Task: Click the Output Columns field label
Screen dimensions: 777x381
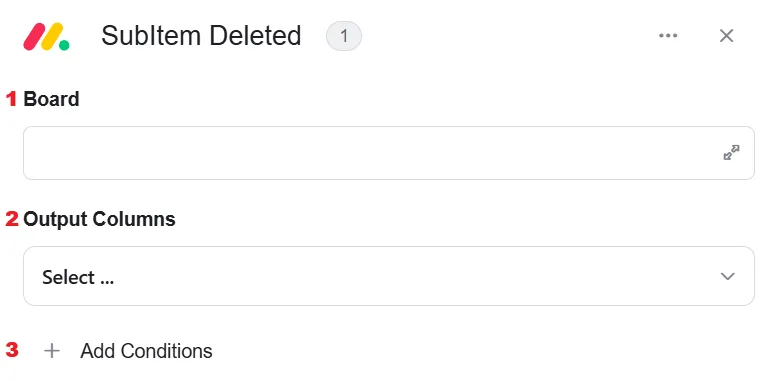Action: [x=99, y=219]
